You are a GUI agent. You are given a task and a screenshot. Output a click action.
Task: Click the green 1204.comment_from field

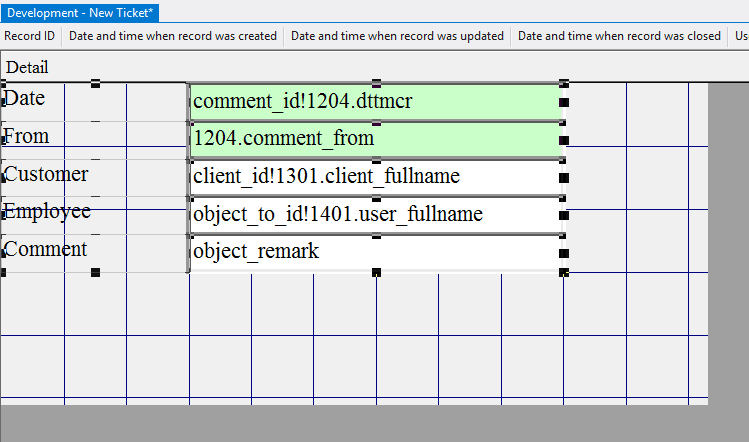point(374,138)
